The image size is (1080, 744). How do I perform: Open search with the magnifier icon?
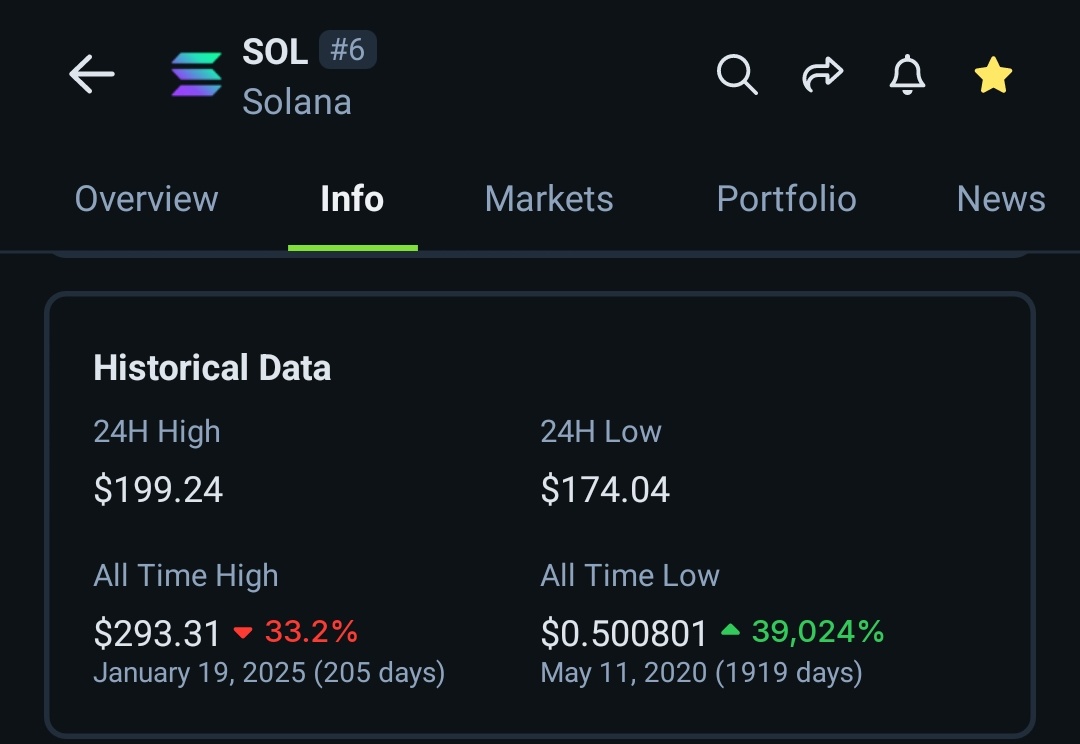point(737,74)
